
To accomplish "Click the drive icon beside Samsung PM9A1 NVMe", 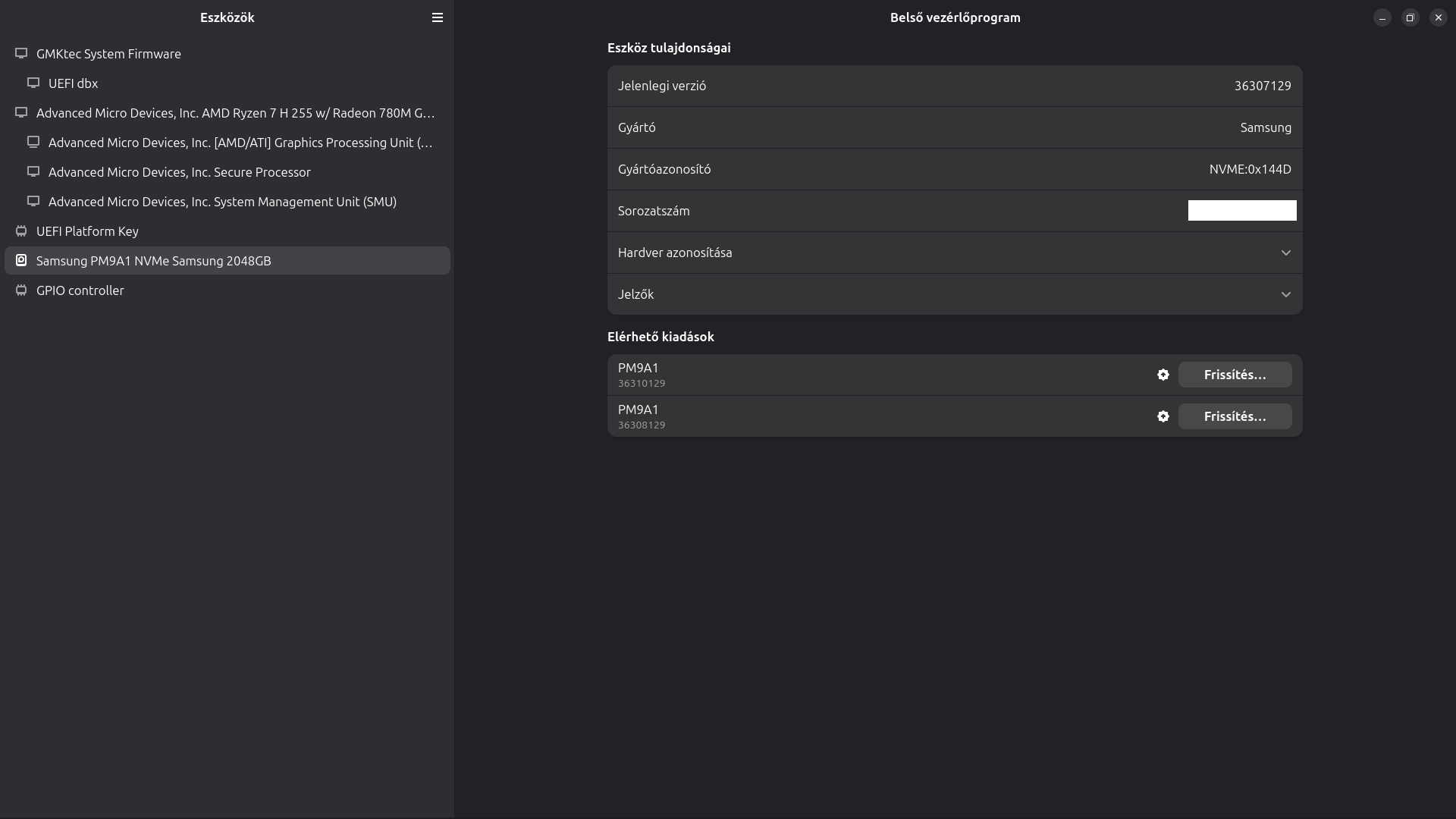I will coord(21,261).
